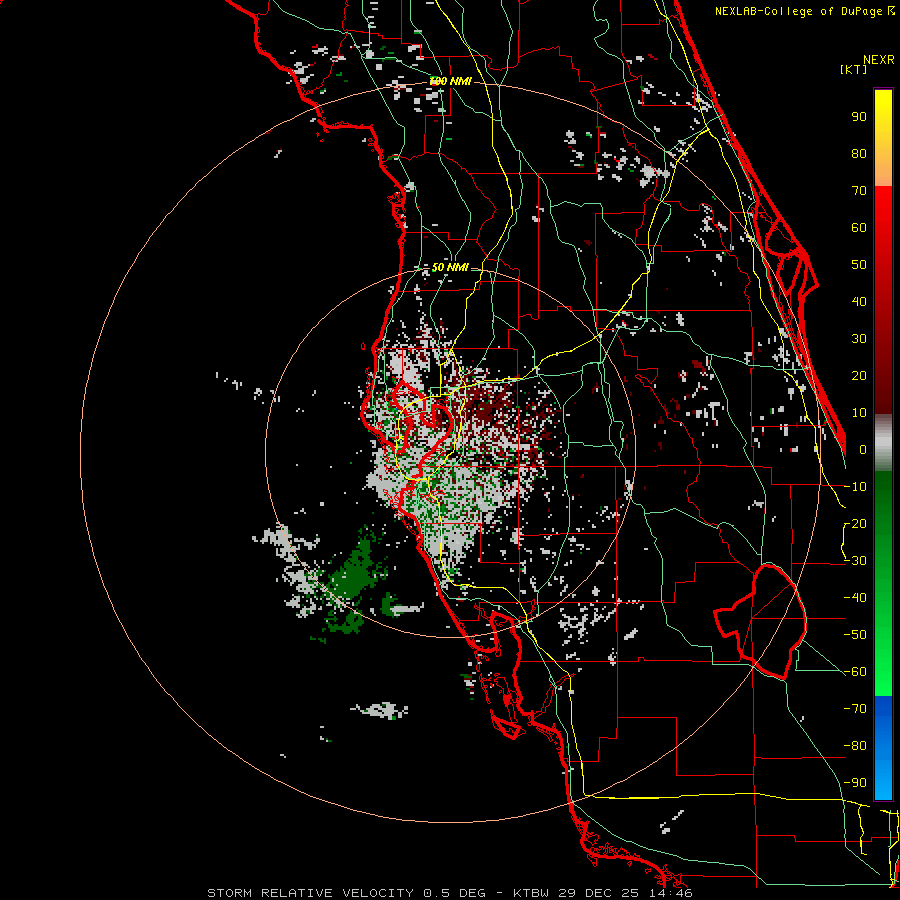Select the 90 value on the velocity scale

[859, 117]
